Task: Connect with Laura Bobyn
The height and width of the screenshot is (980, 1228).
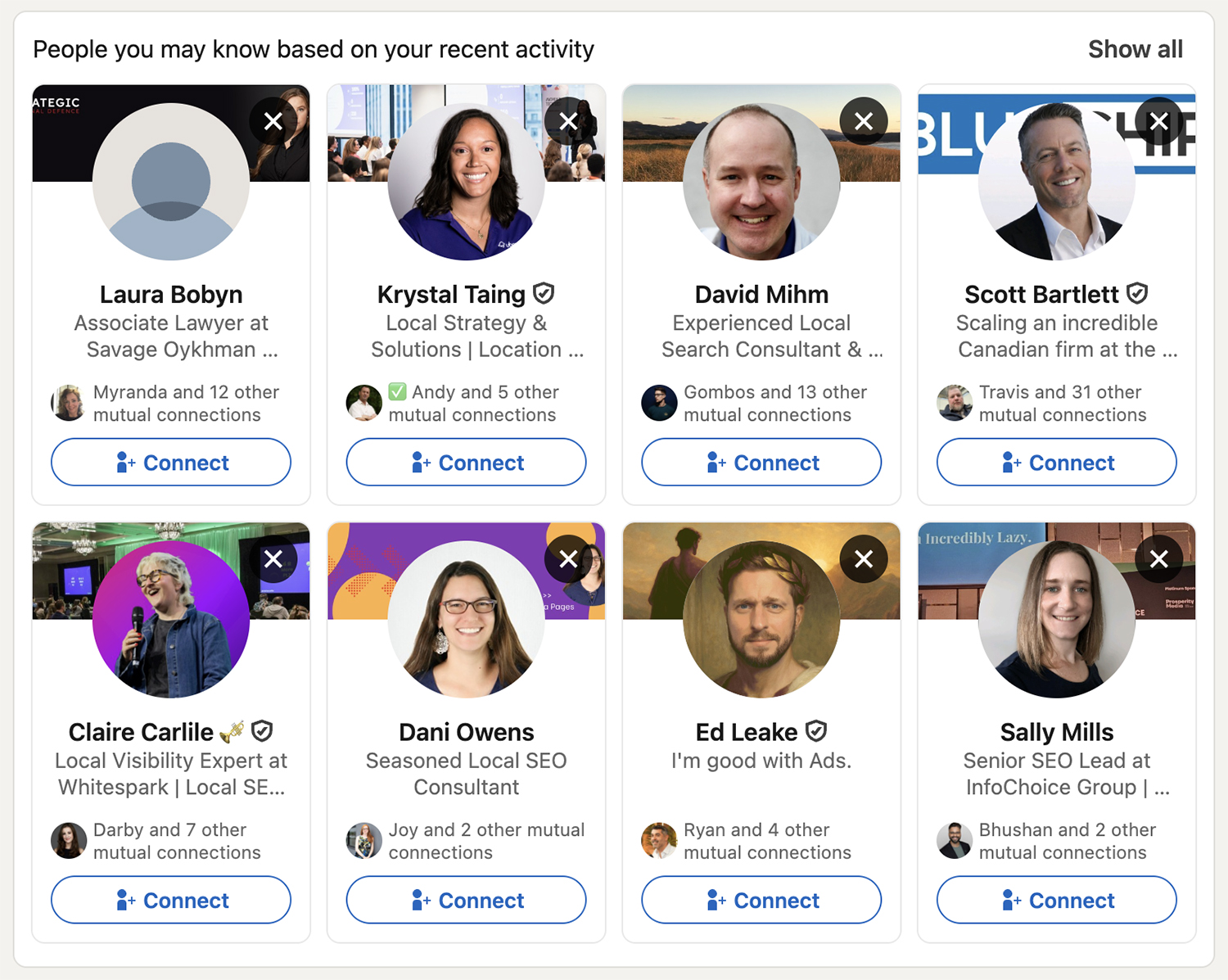Action: [x=171, y=463]
